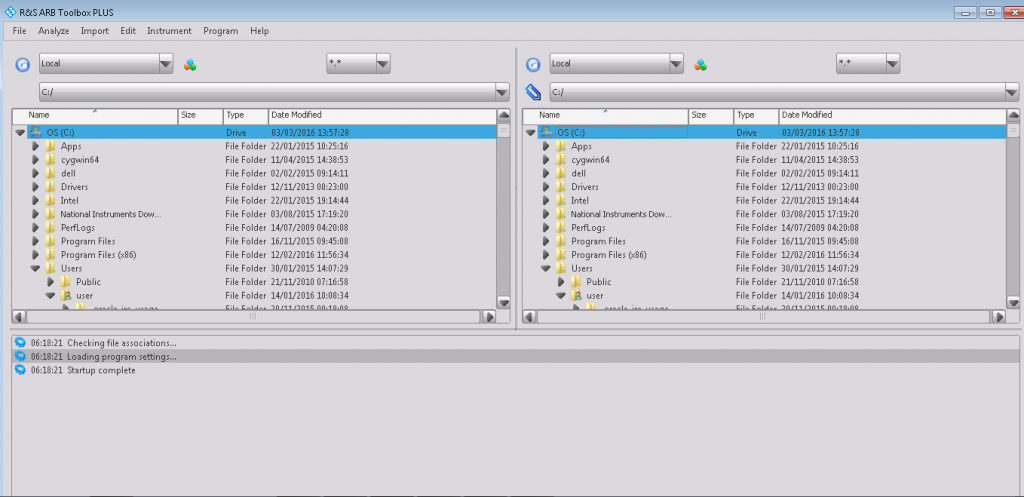
Task: Click scroll left arrow under left pane
Action: click(x=19, y=317)
